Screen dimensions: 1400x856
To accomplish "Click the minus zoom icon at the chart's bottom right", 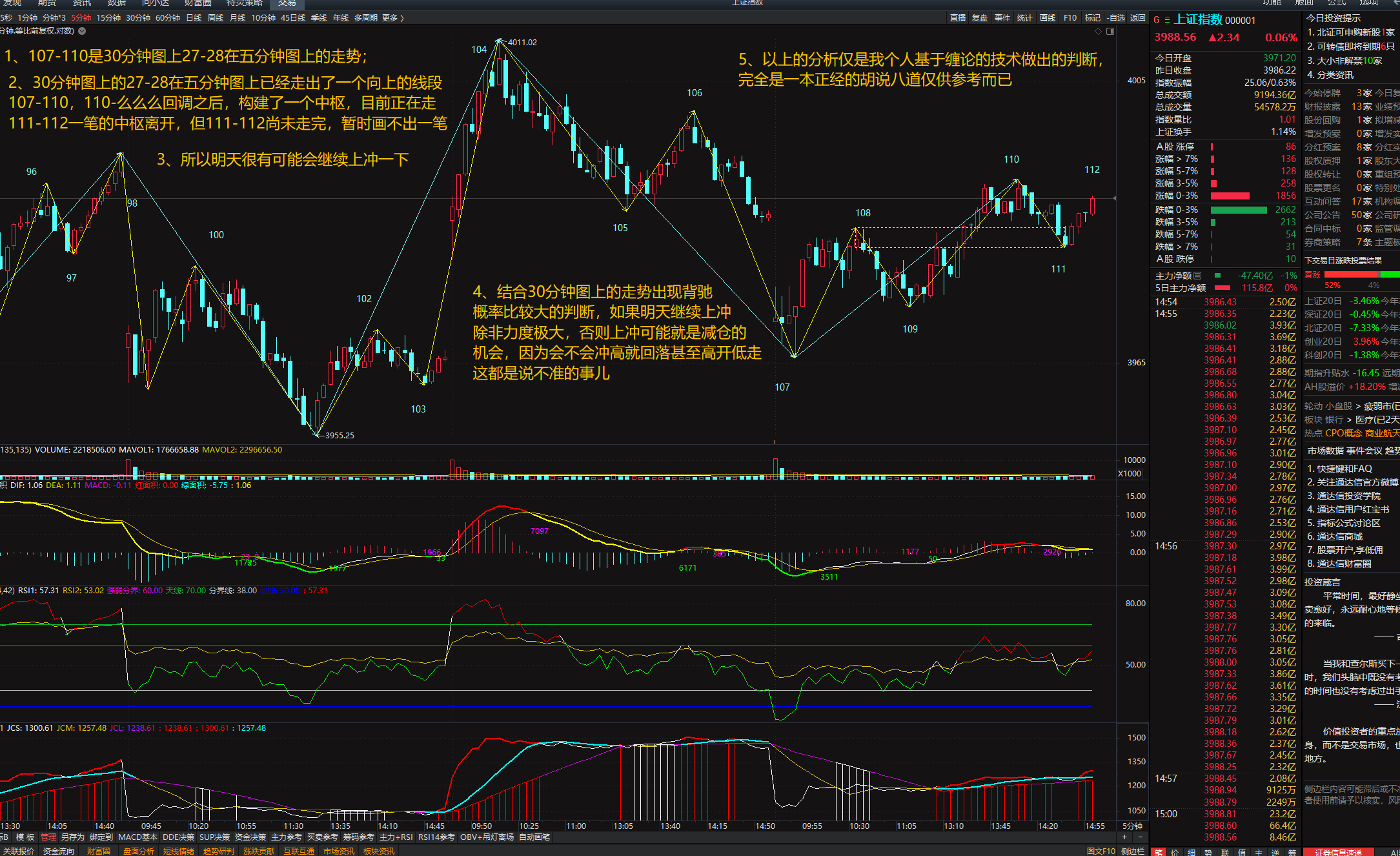I will tap(1141, 837).
